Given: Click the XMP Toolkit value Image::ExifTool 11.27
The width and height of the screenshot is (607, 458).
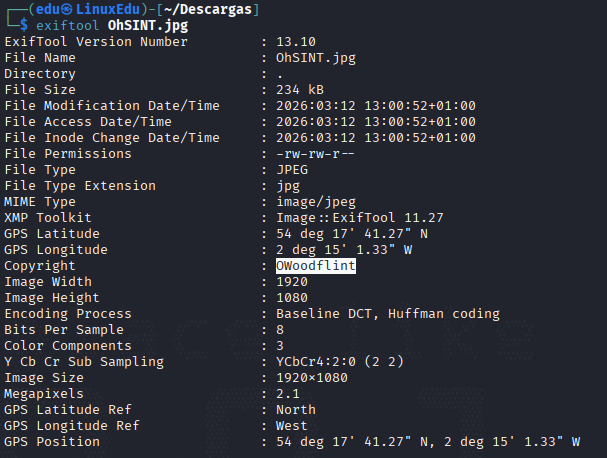Looking at the screenshot, I should coord(360,218).
